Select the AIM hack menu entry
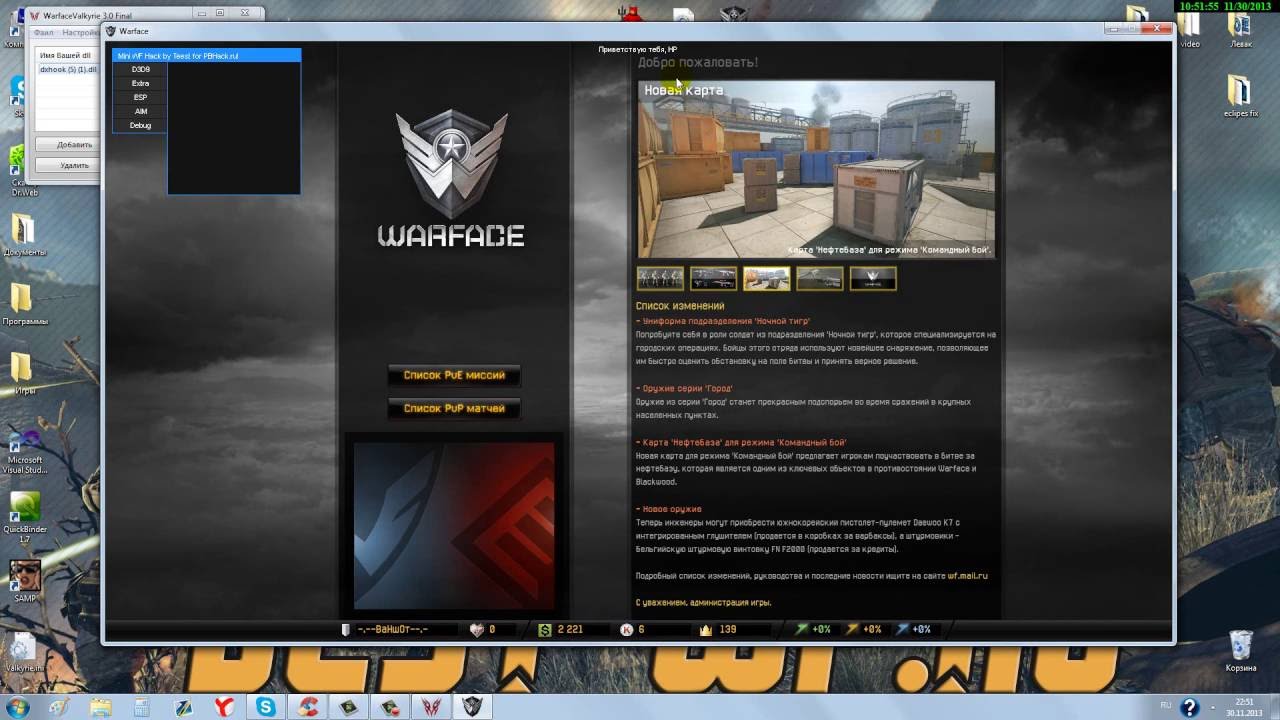Screen dimensions: 1280x720 [x=140, y=111]
